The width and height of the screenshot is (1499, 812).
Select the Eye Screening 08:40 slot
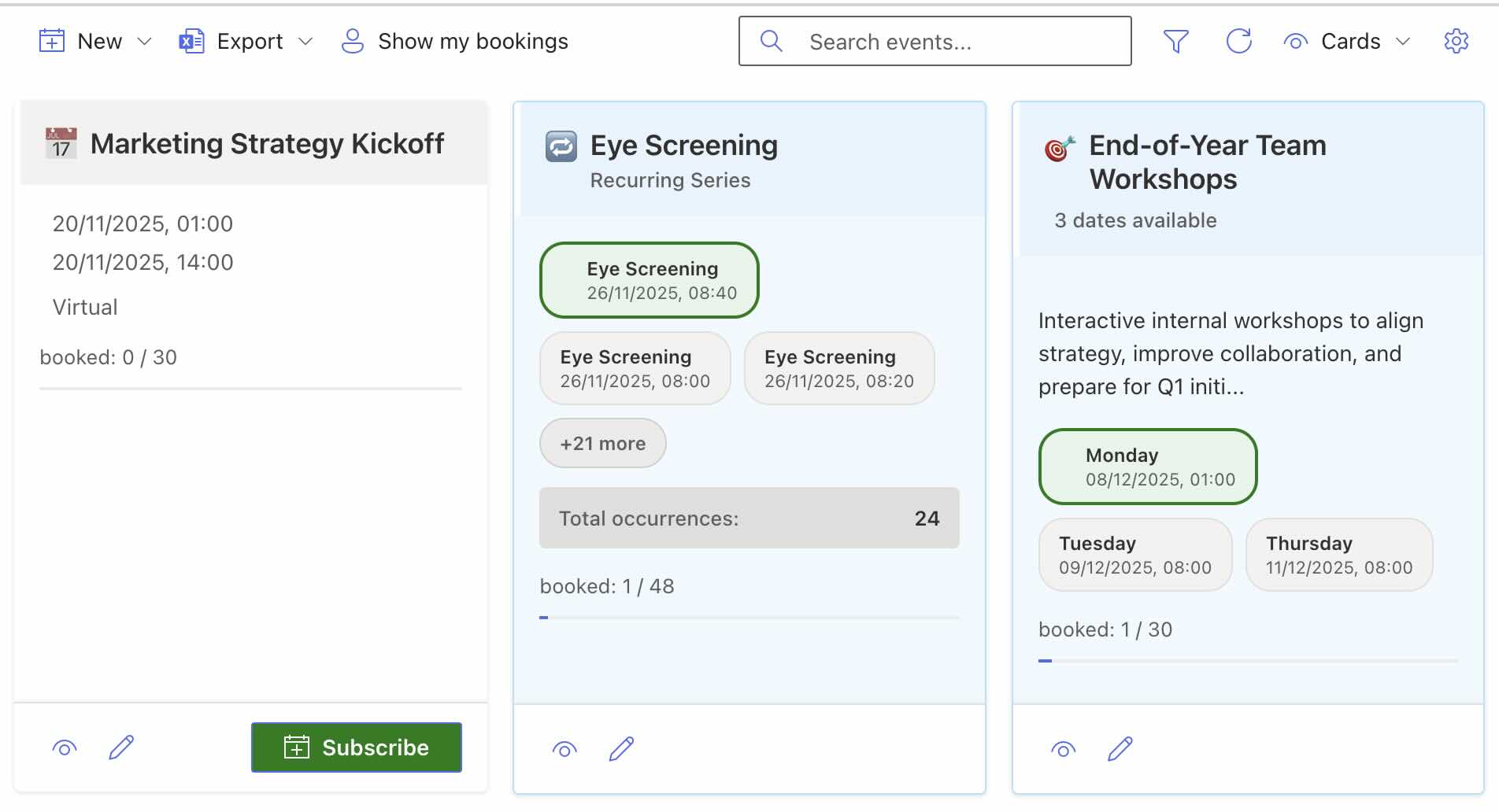pos(650,280)
